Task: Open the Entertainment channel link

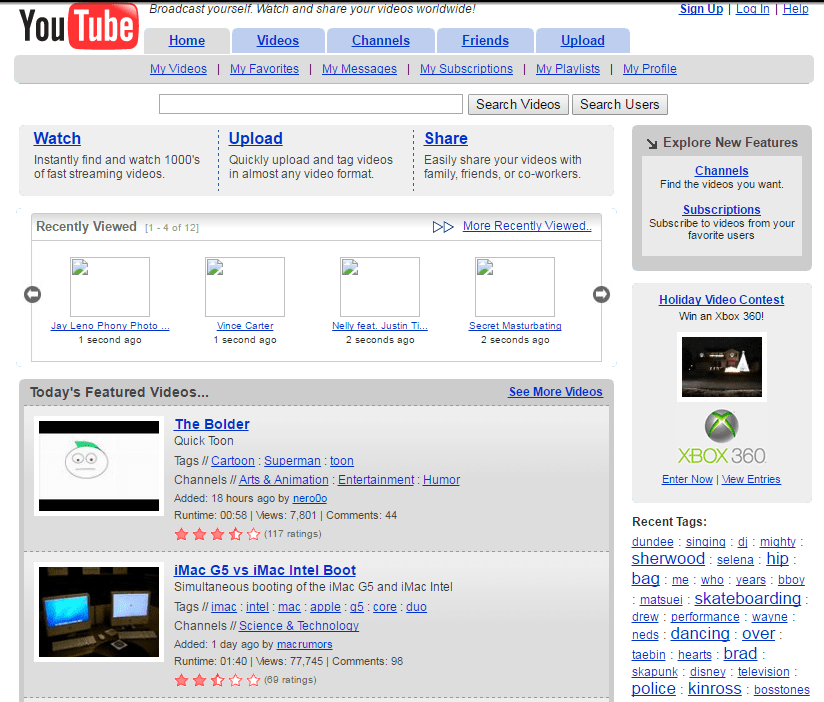Action: click(376, 480)
